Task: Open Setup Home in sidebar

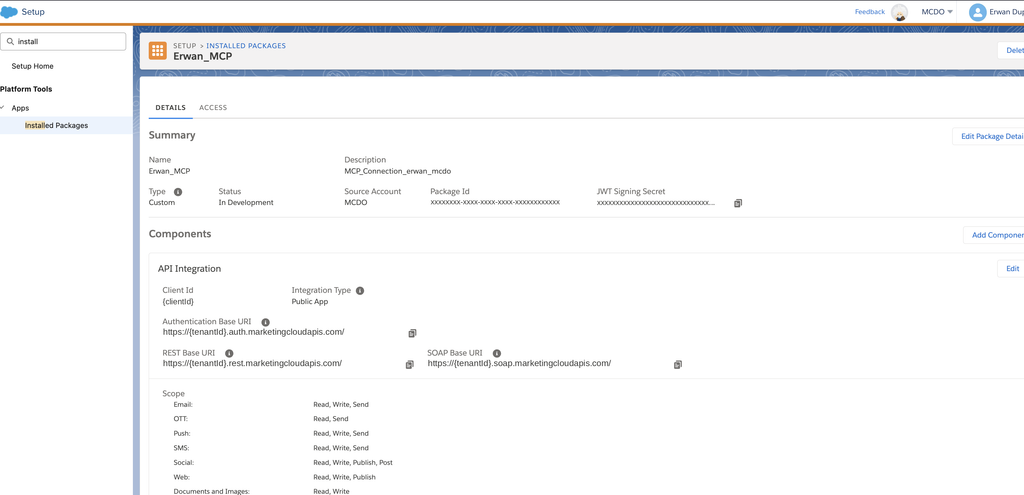Action: click(33, 66)
